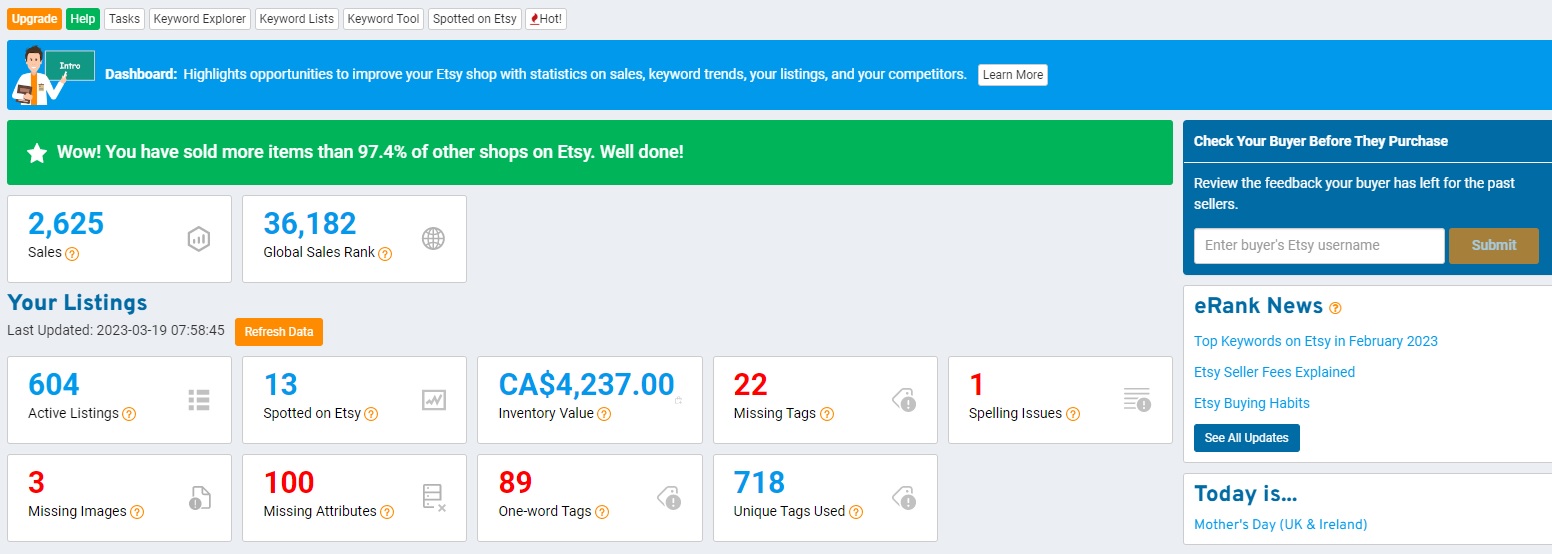This screenshot has width=1552, height=554.
Task: Open help tooltip next to eRank News
Action: [1335, 308]
